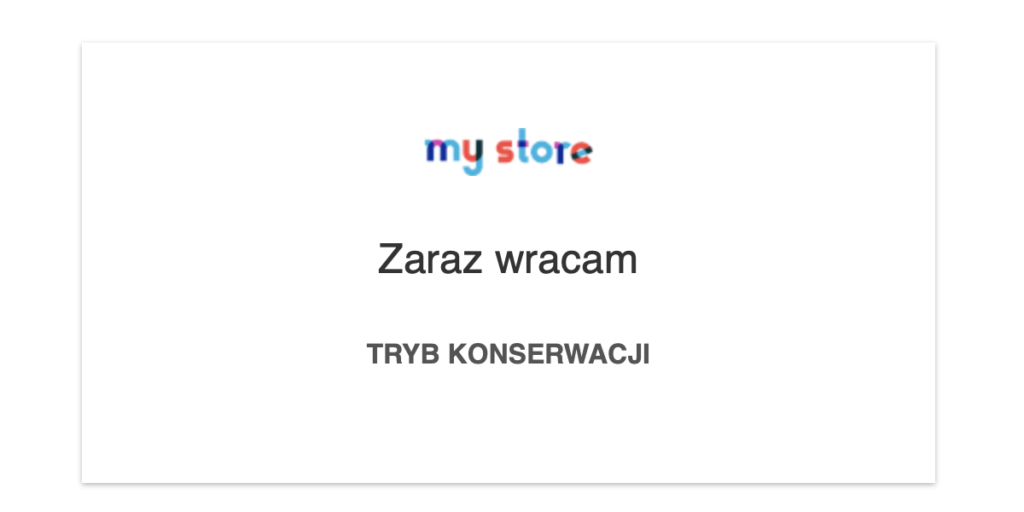The width and height of the screenshot is (1024, 512).
Task: Click the red "s" in the logo
Action: [x=505, y=152]
